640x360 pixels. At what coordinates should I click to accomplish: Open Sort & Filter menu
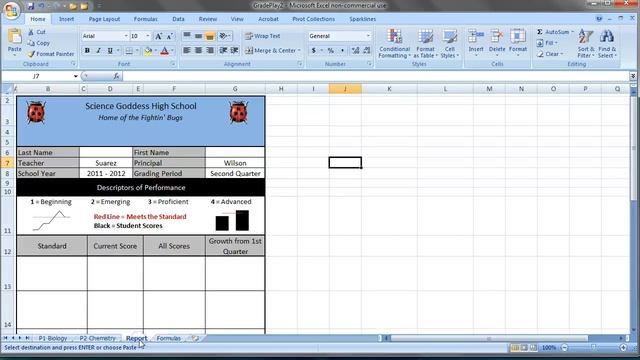click(586, 43)
